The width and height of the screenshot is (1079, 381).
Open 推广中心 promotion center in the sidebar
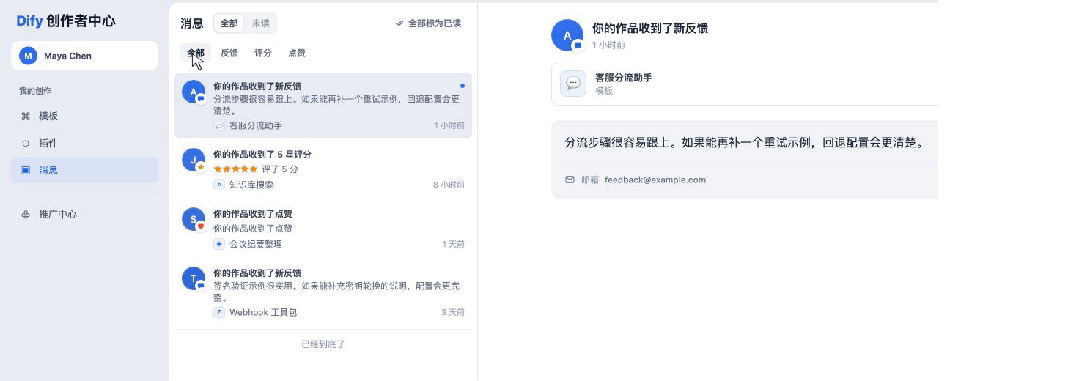coord(84,215)
